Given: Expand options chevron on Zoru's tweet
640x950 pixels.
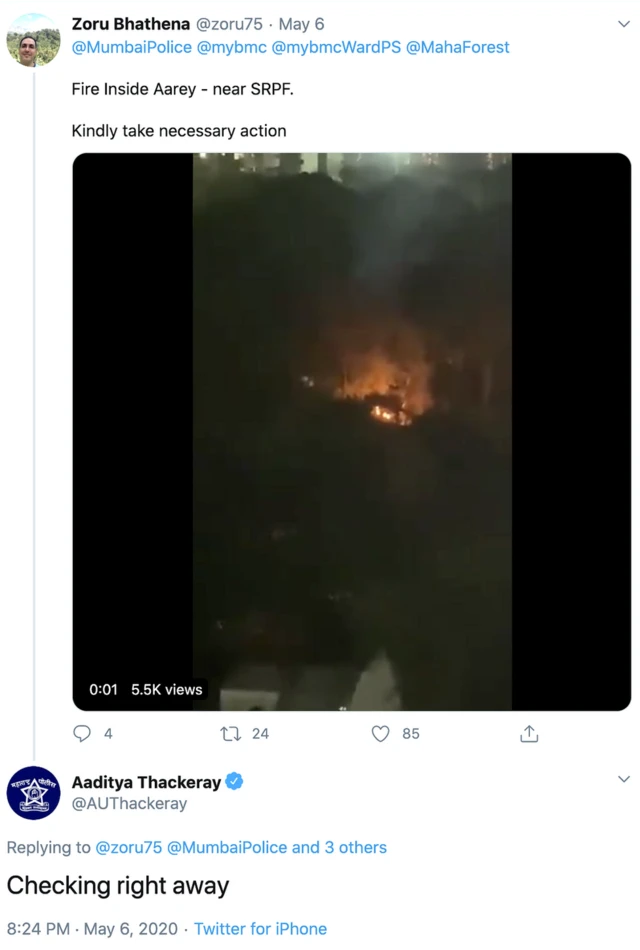Looking at the screenshot, I should click(624, 24).
